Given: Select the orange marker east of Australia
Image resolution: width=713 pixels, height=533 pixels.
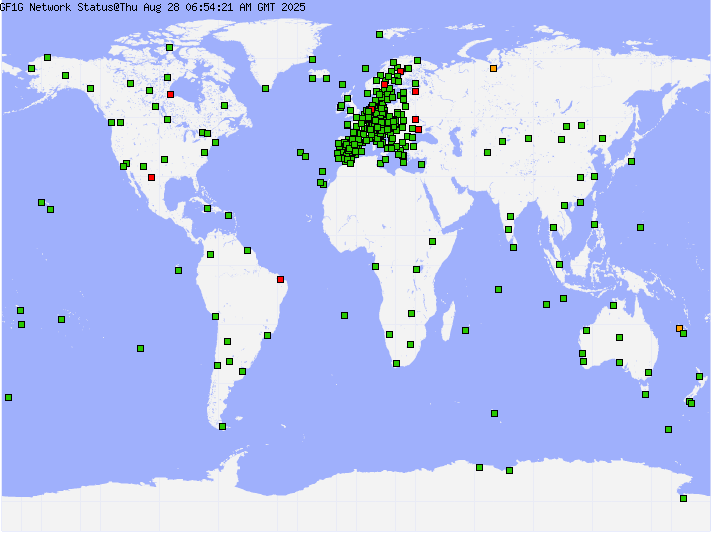Looking at the screenshot, I should [679, 328].
